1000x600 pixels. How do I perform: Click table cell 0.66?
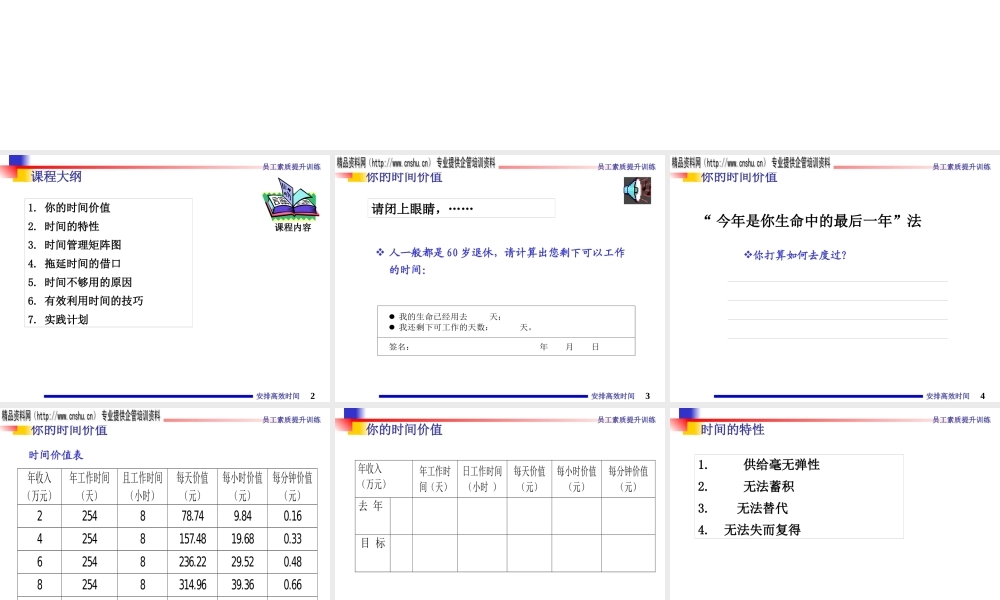(x=293, y=585)
